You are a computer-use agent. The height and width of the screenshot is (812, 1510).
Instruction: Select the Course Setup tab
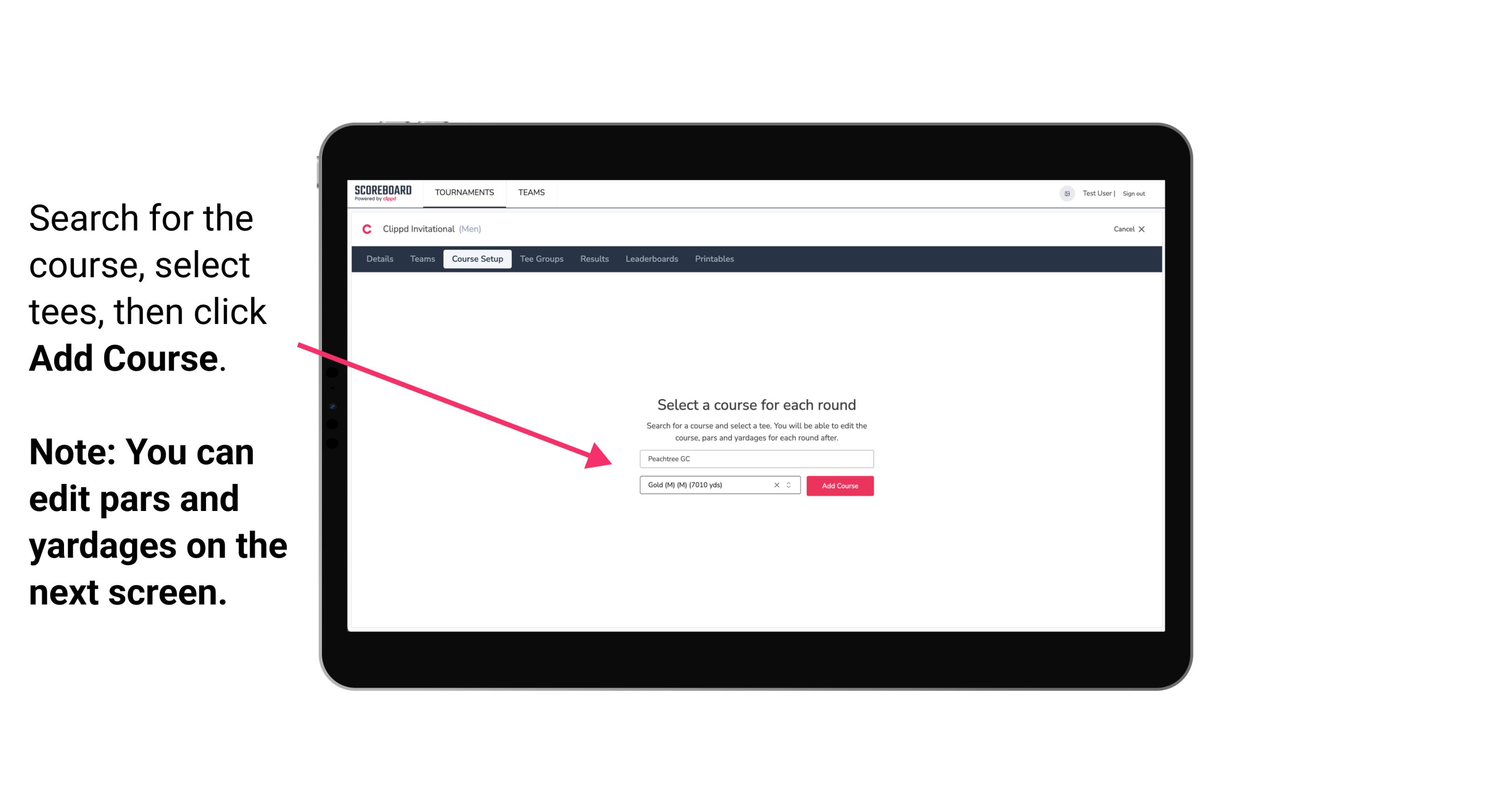[478, 259]
